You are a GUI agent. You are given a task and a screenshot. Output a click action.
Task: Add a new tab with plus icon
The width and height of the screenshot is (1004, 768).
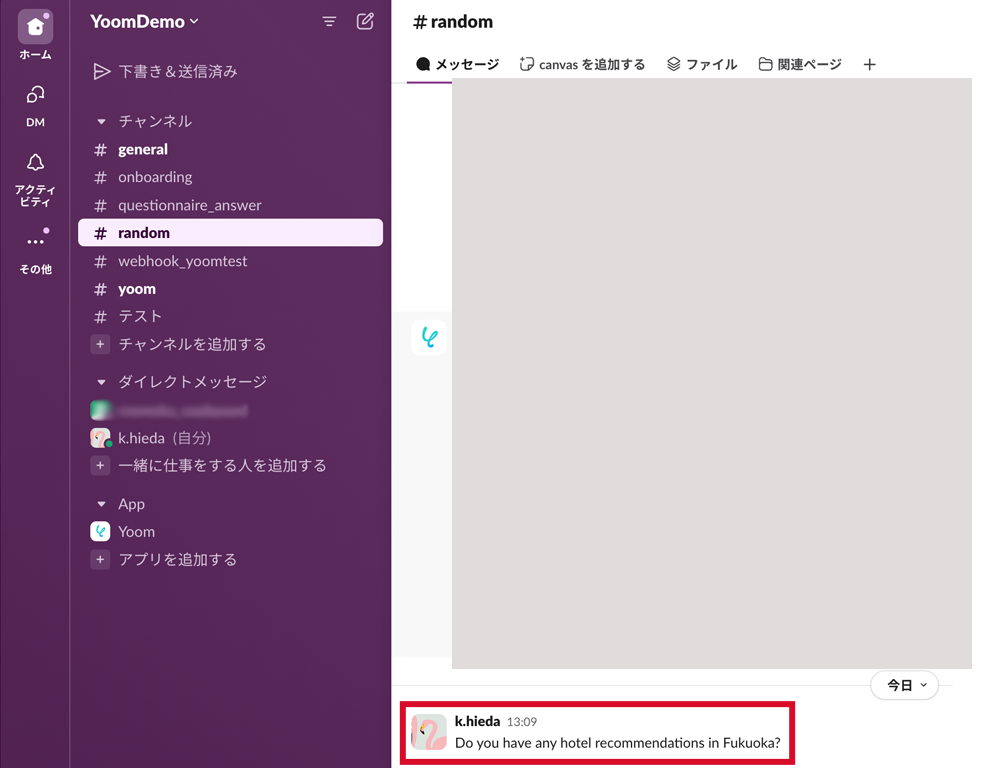point(869,64)
